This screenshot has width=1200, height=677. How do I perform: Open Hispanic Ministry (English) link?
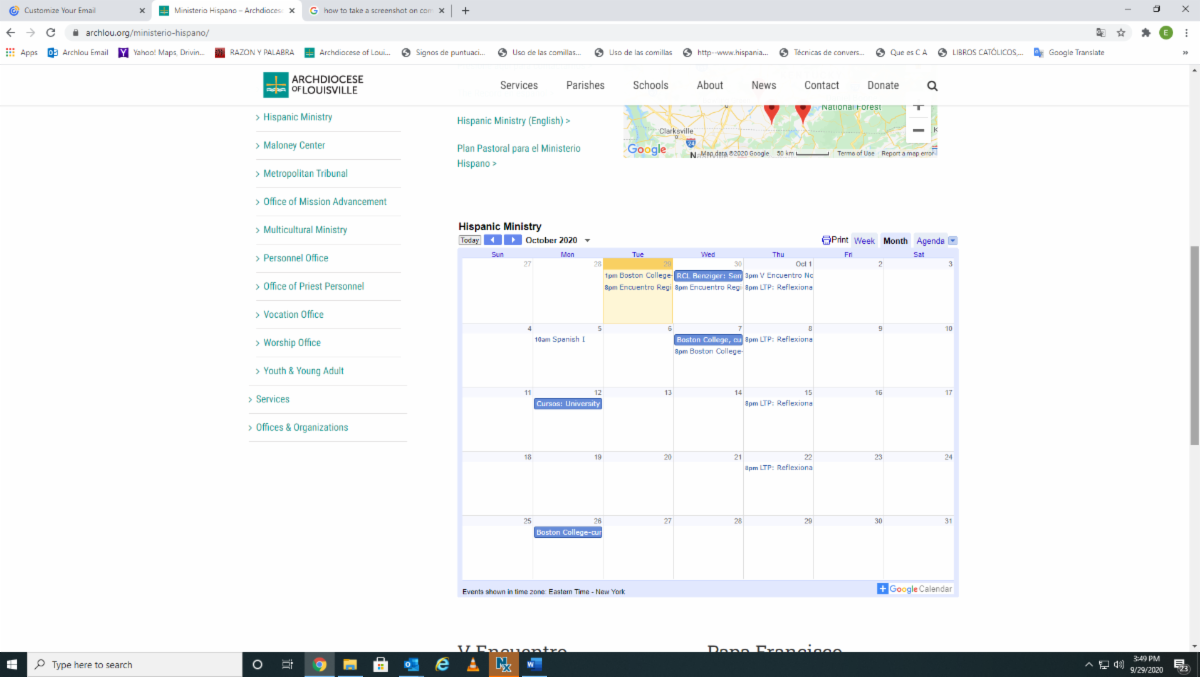pos(513,121)
